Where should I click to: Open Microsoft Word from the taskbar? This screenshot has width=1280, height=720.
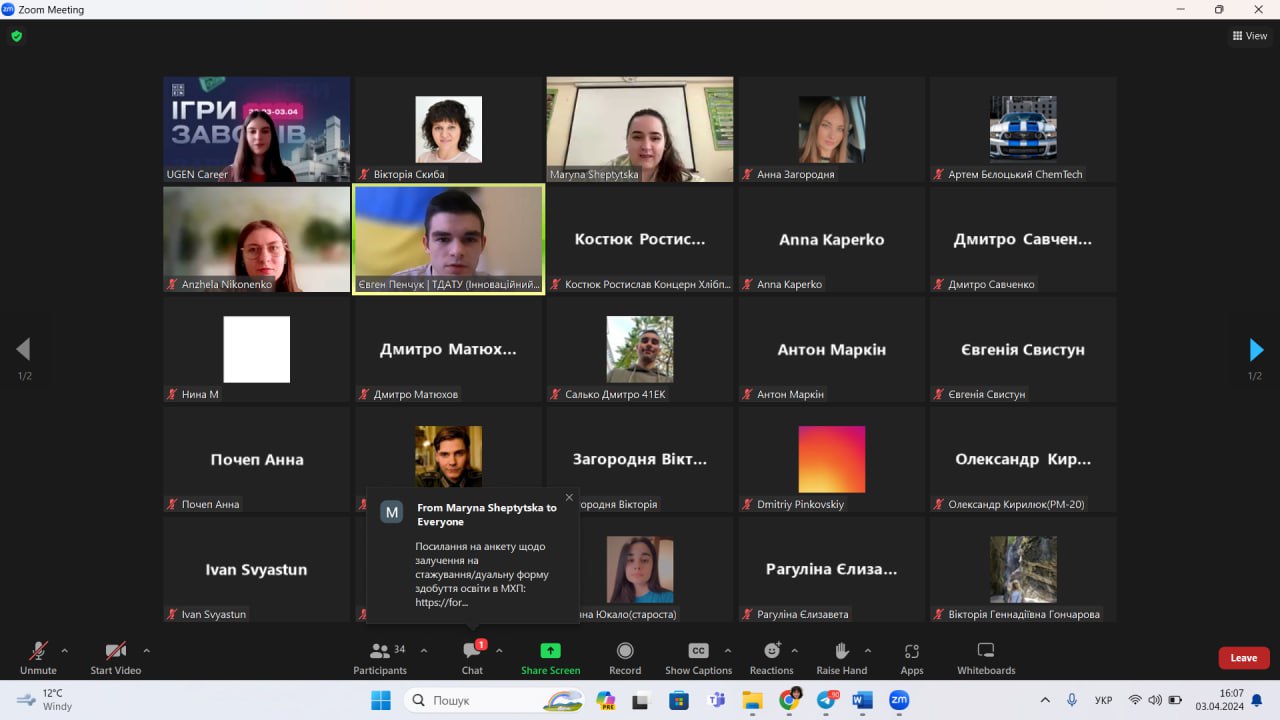(x=862, y=700)
